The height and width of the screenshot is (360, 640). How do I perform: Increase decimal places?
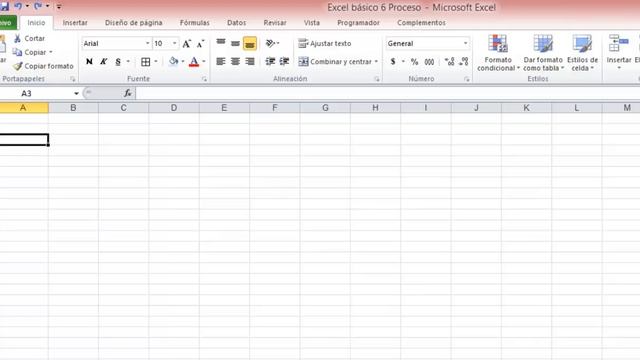pos(449,62)
